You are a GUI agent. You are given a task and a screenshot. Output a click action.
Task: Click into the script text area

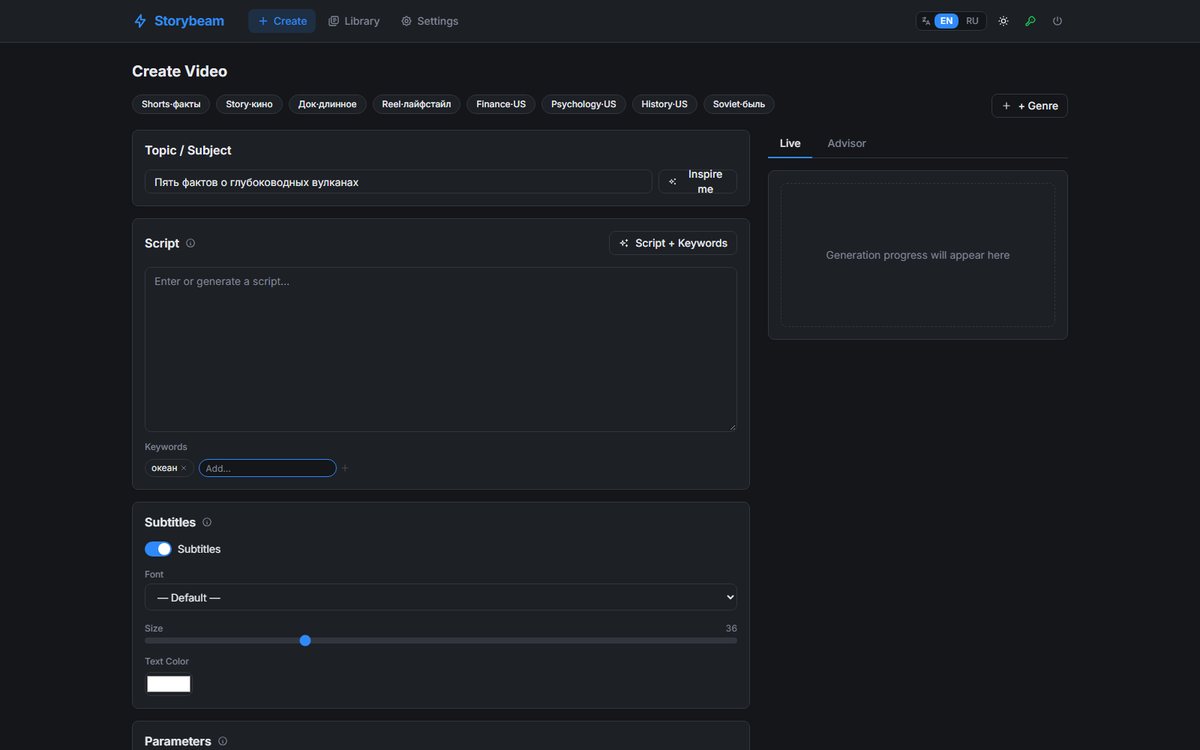(441, 349)
